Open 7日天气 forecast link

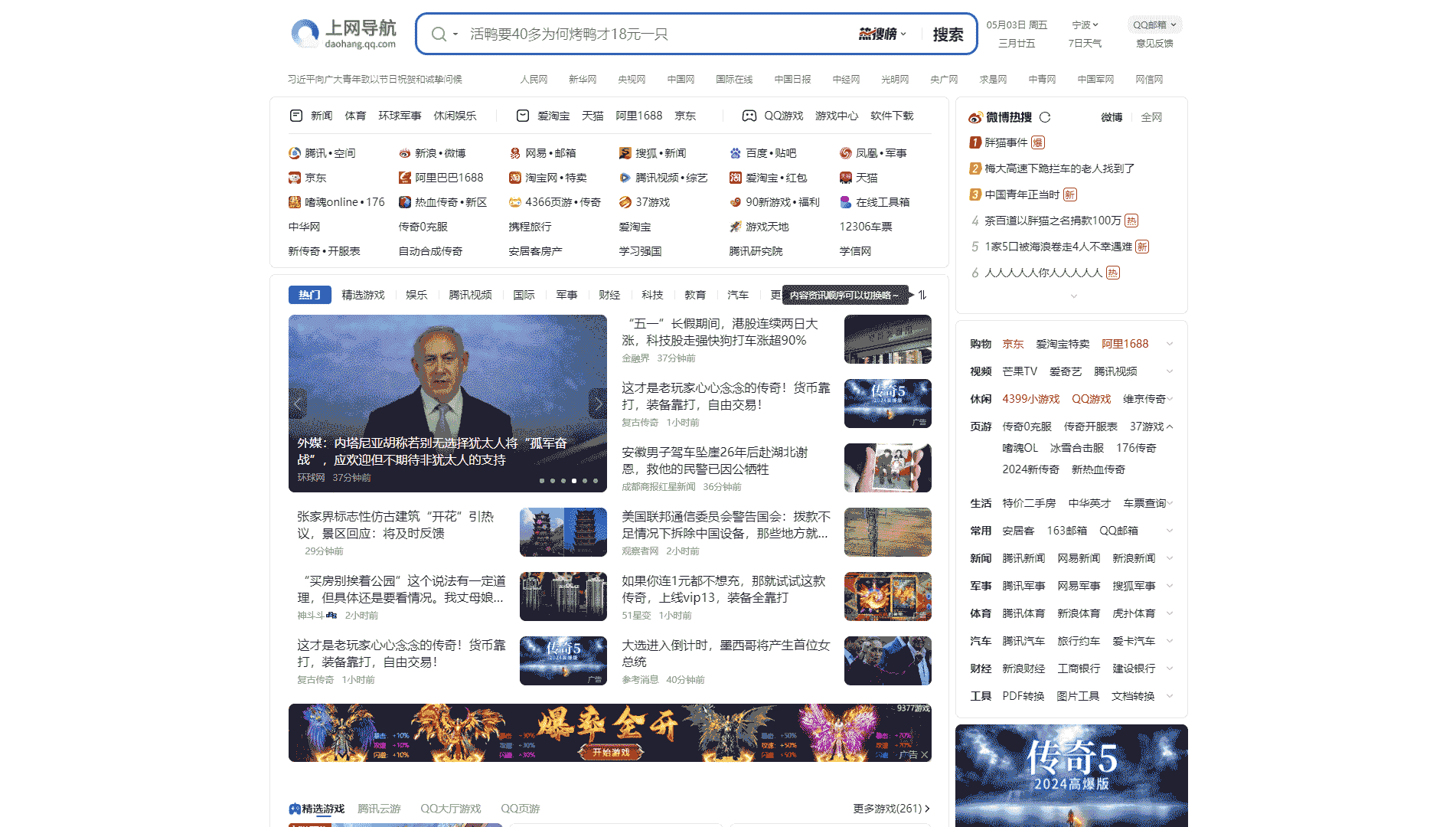click(x=1085, y=43)
